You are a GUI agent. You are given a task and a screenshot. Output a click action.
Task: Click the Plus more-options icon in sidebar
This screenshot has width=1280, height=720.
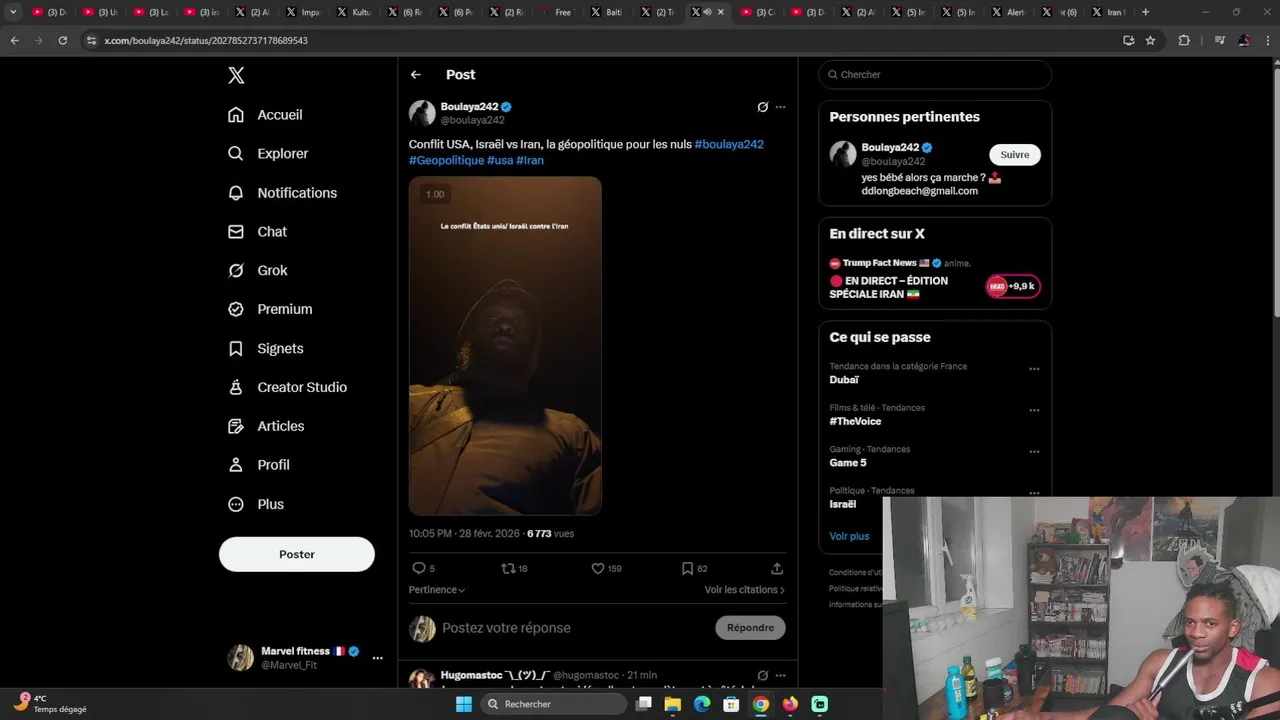point(236,505)
